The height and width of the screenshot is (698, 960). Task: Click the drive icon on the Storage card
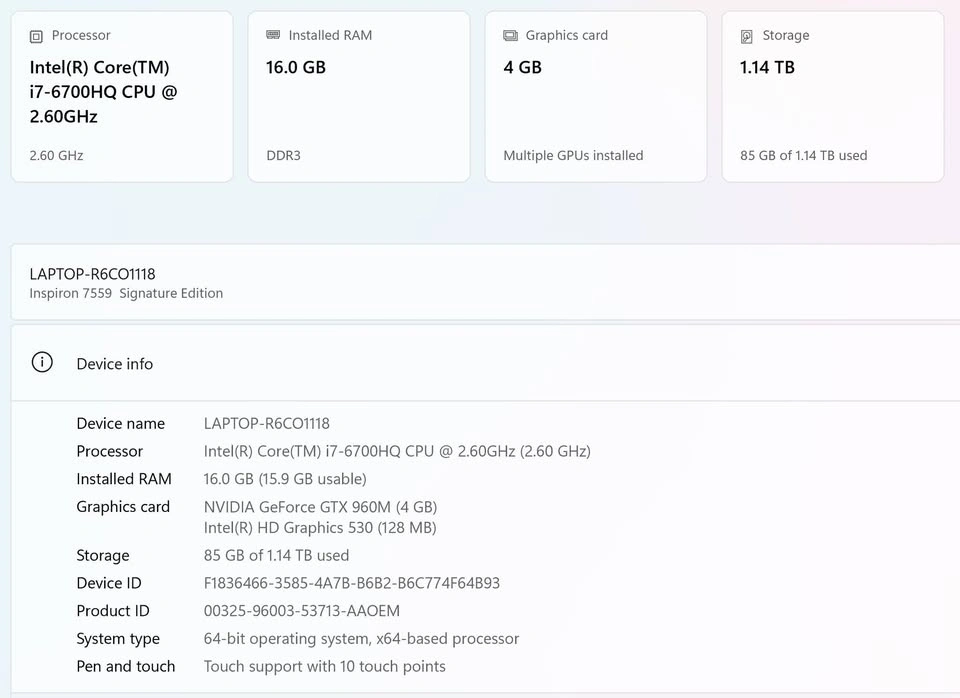click(x=746, y=37)
